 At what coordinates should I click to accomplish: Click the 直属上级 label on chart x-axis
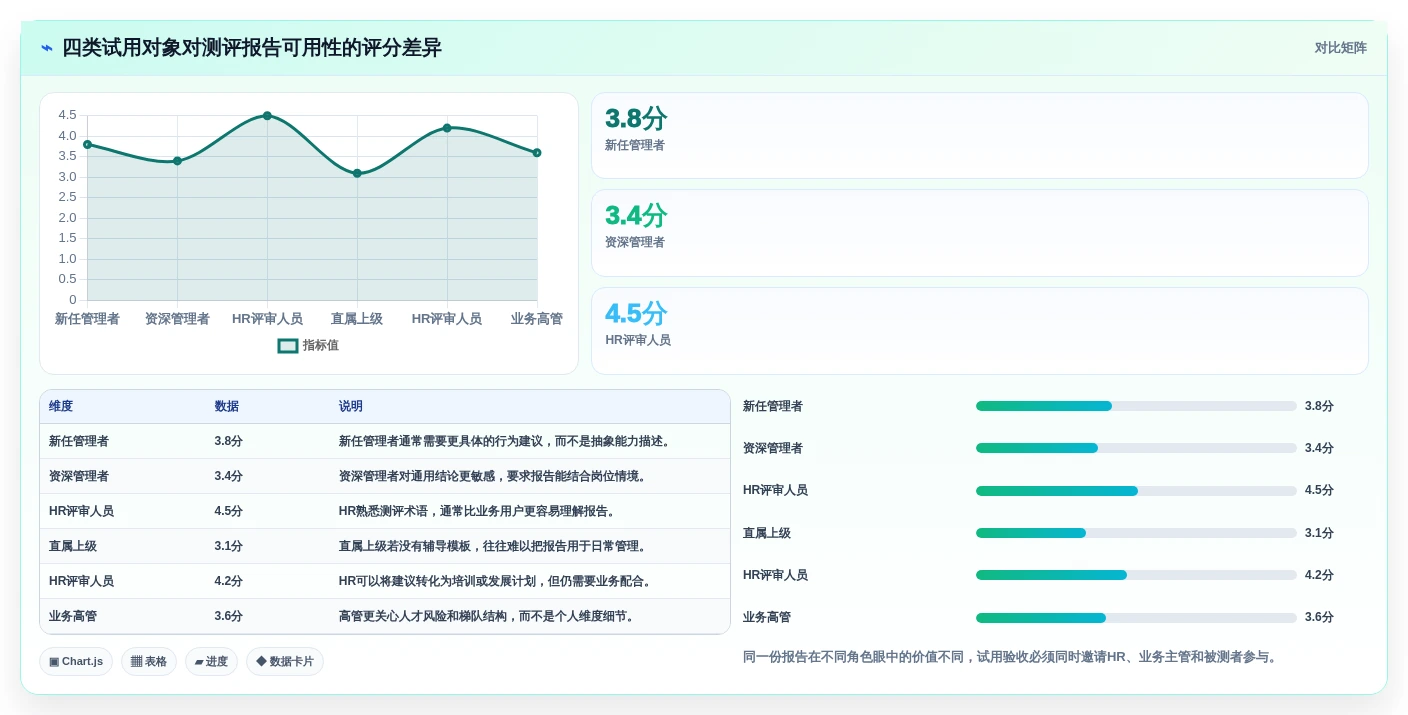(x=357, y=319)
